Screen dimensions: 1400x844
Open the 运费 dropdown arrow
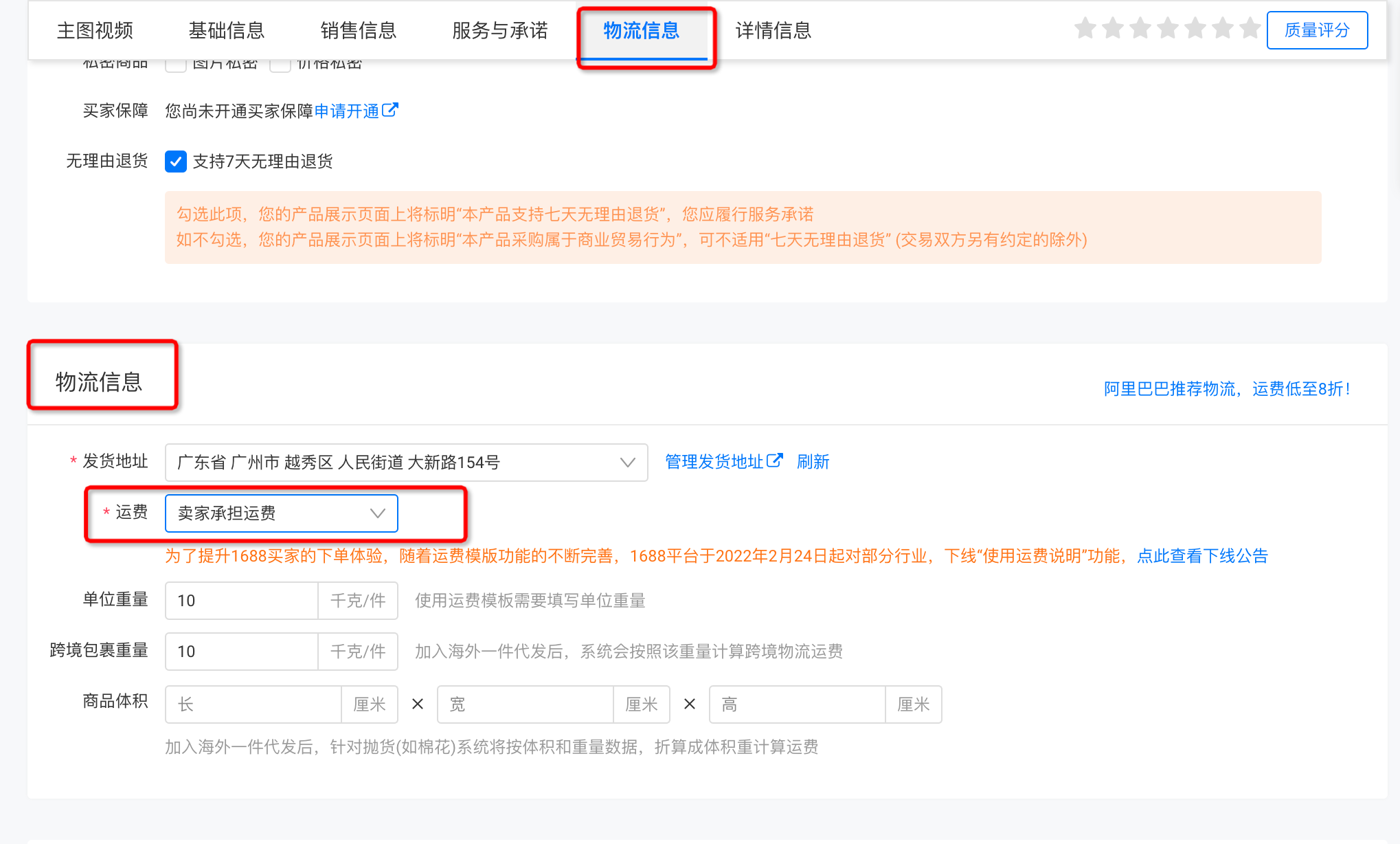[x=376, y=513]
